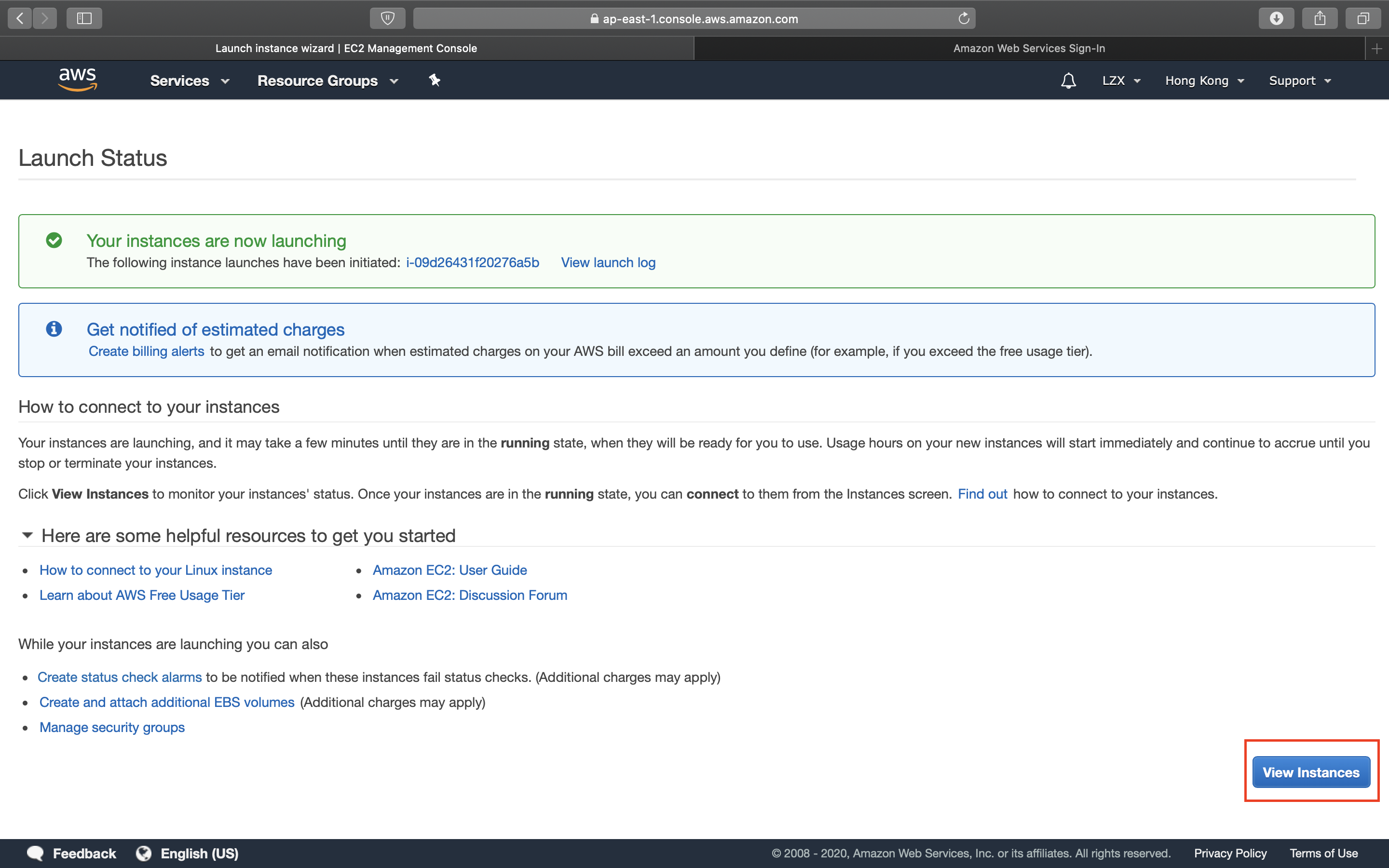Show all tabs overview icon
1389x868 pixels.
click(x=1363, y=18)
